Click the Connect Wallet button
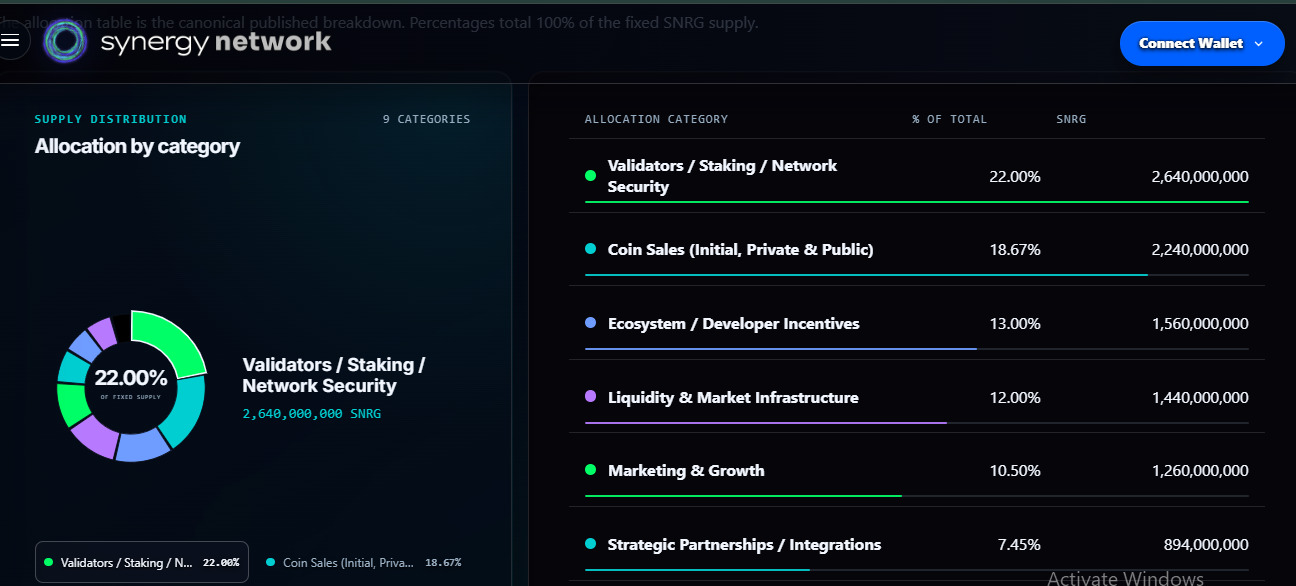The image size is (1296, 586). (1202, 43)
